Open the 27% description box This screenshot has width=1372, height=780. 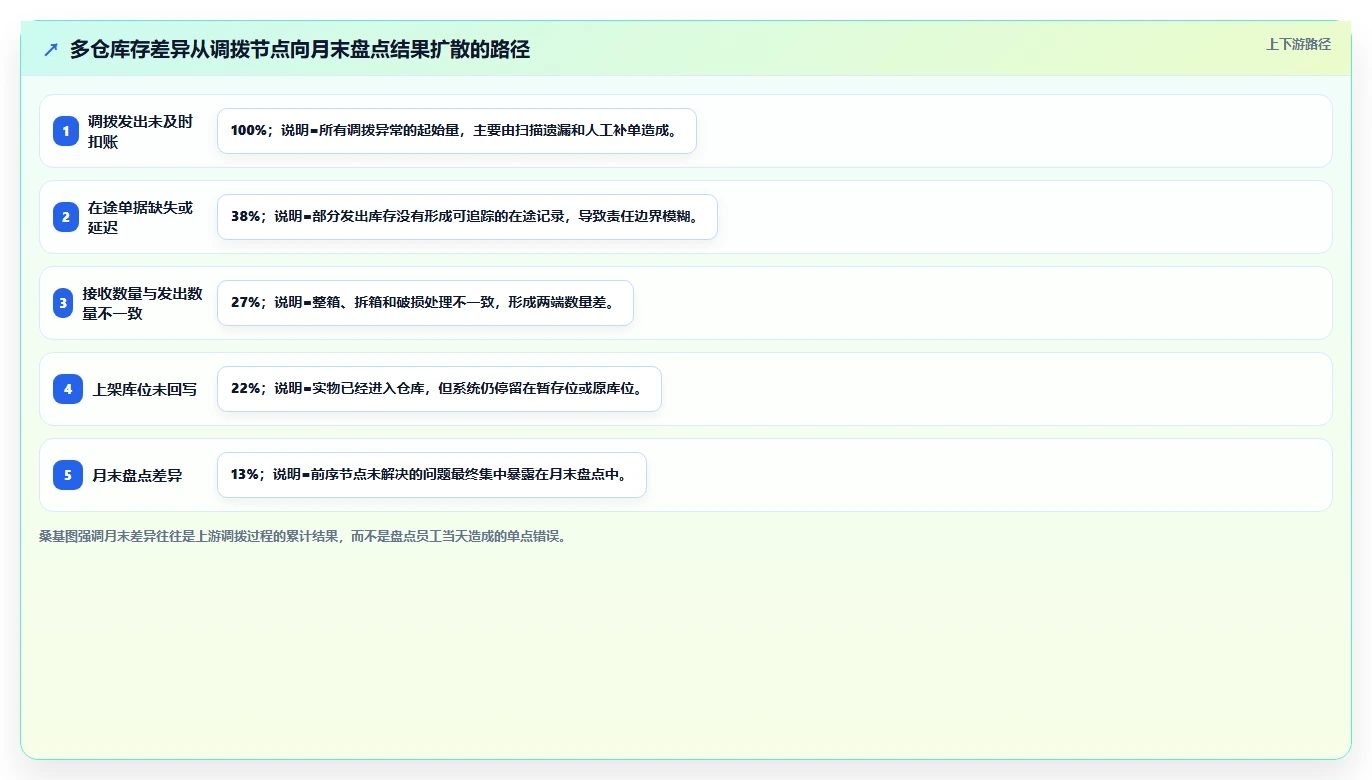point(425,303)
